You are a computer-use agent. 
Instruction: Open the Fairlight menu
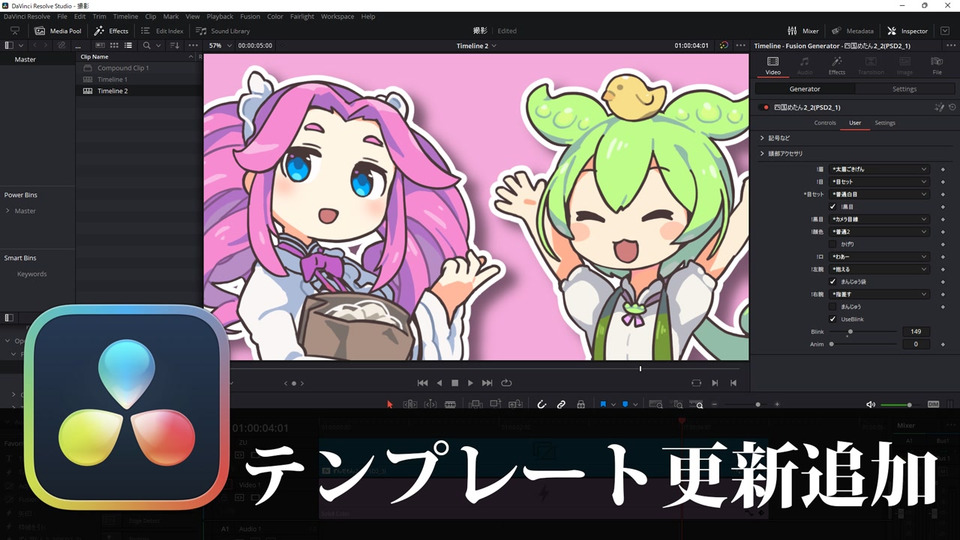tap(302, 17)
